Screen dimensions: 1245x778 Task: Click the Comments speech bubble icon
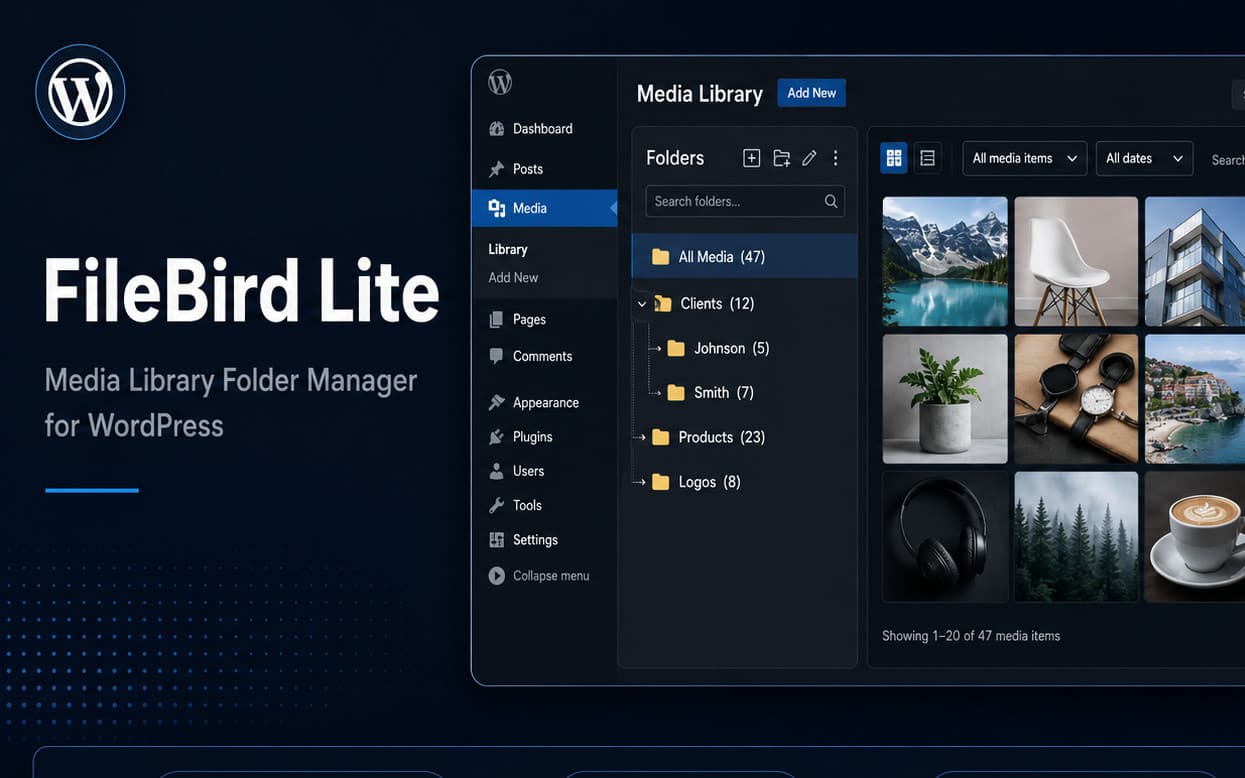[x=496, y=356]
